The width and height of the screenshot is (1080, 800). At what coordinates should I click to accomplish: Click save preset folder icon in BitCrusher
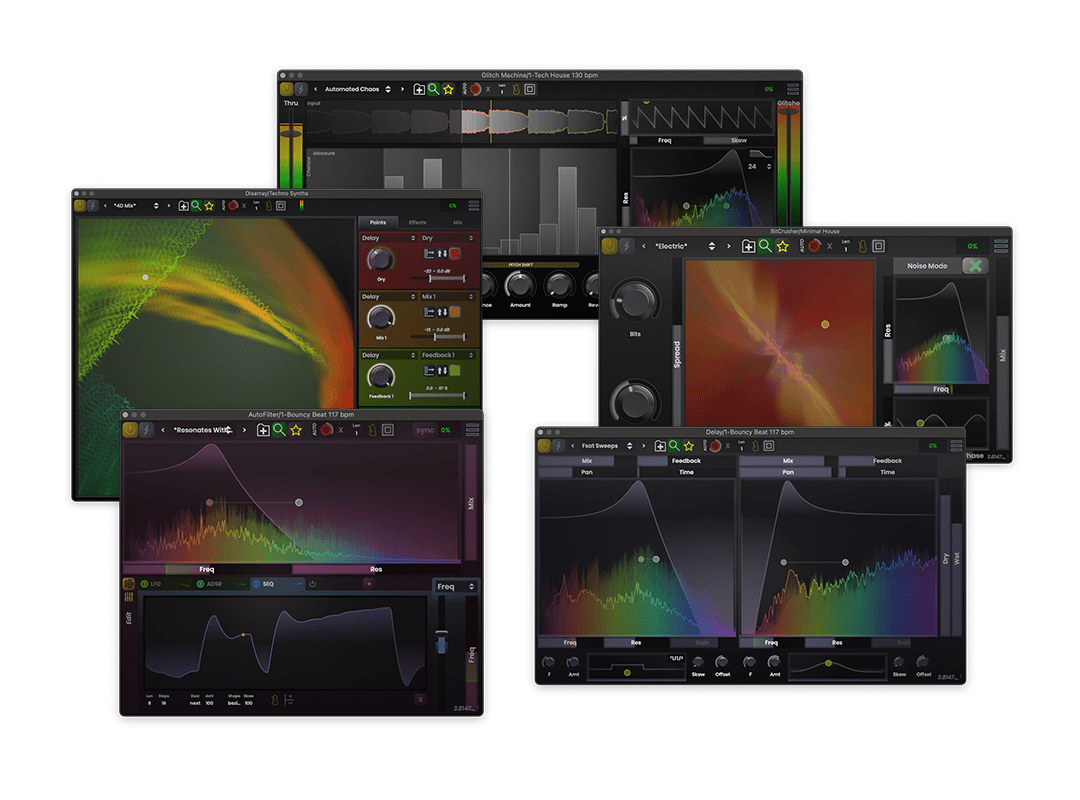pyautogui.click(x=748, y=246)
